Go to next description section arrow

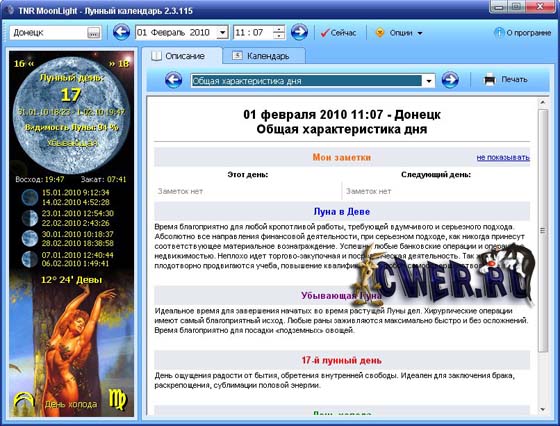[450, 80]
